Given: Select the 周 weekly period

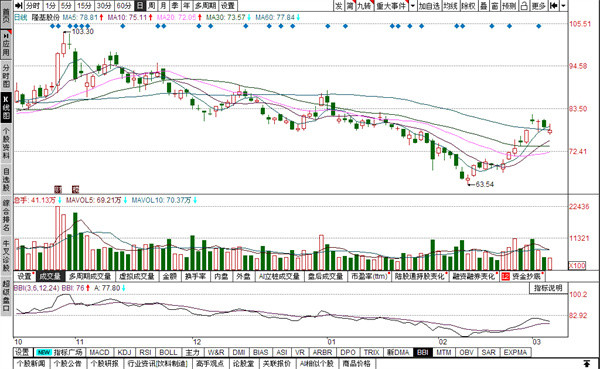Looking at the screenshot, I should click(152, 6).
